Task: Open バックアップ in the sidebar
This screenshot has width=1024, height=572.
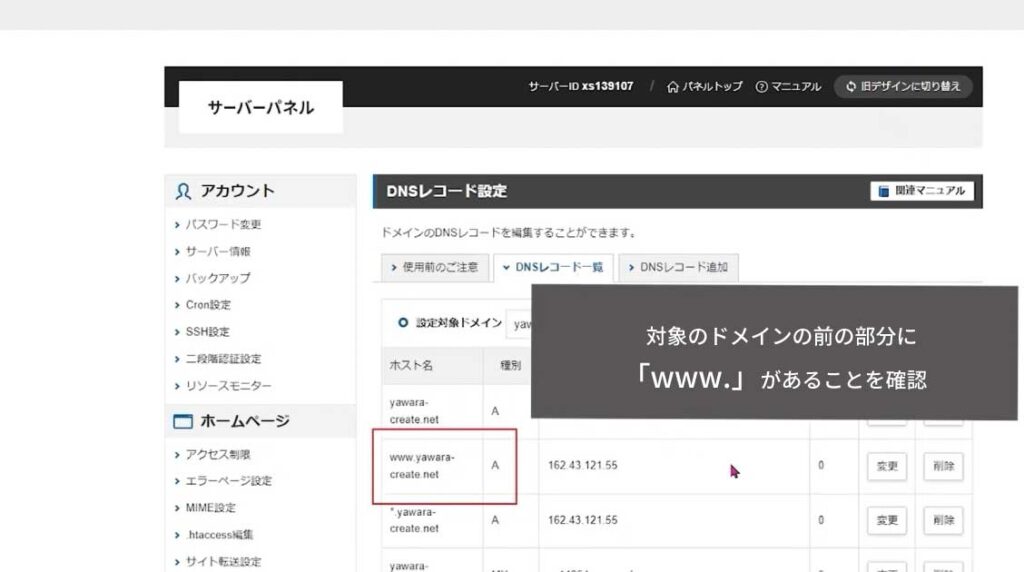Action: click(217, 278)
